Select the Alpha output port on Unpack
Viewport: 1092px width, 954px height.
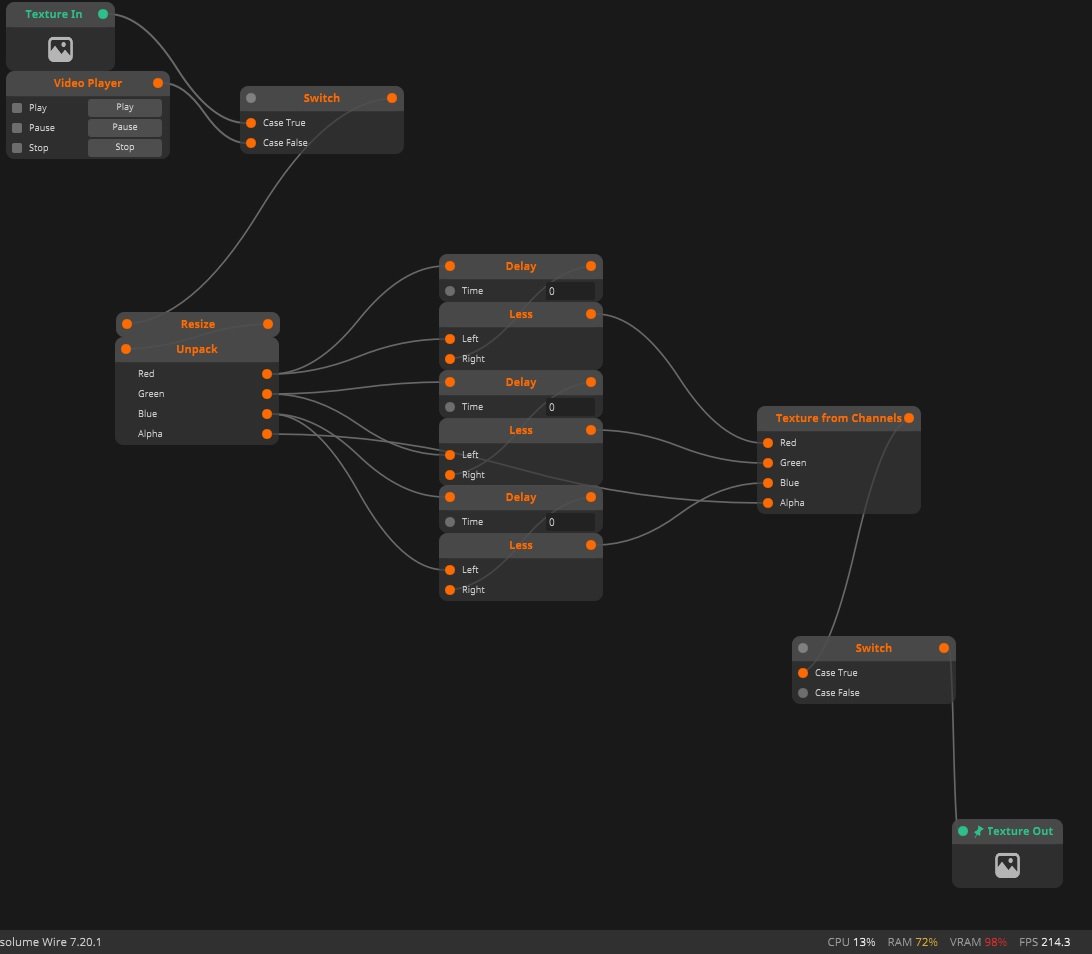[267, 434]
